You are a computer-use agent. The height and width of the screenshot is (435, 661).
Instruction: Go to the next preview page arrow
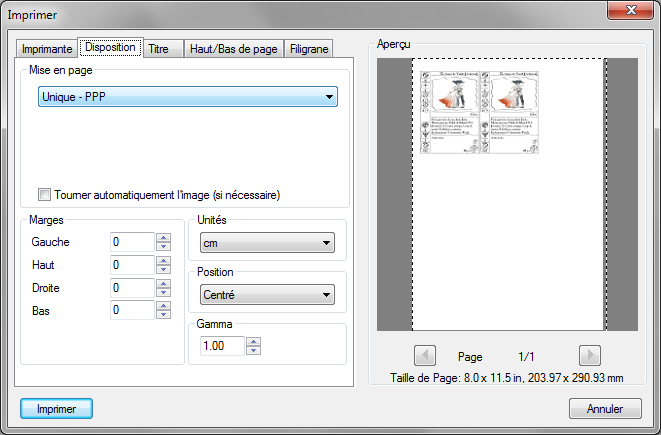(589, 356)
